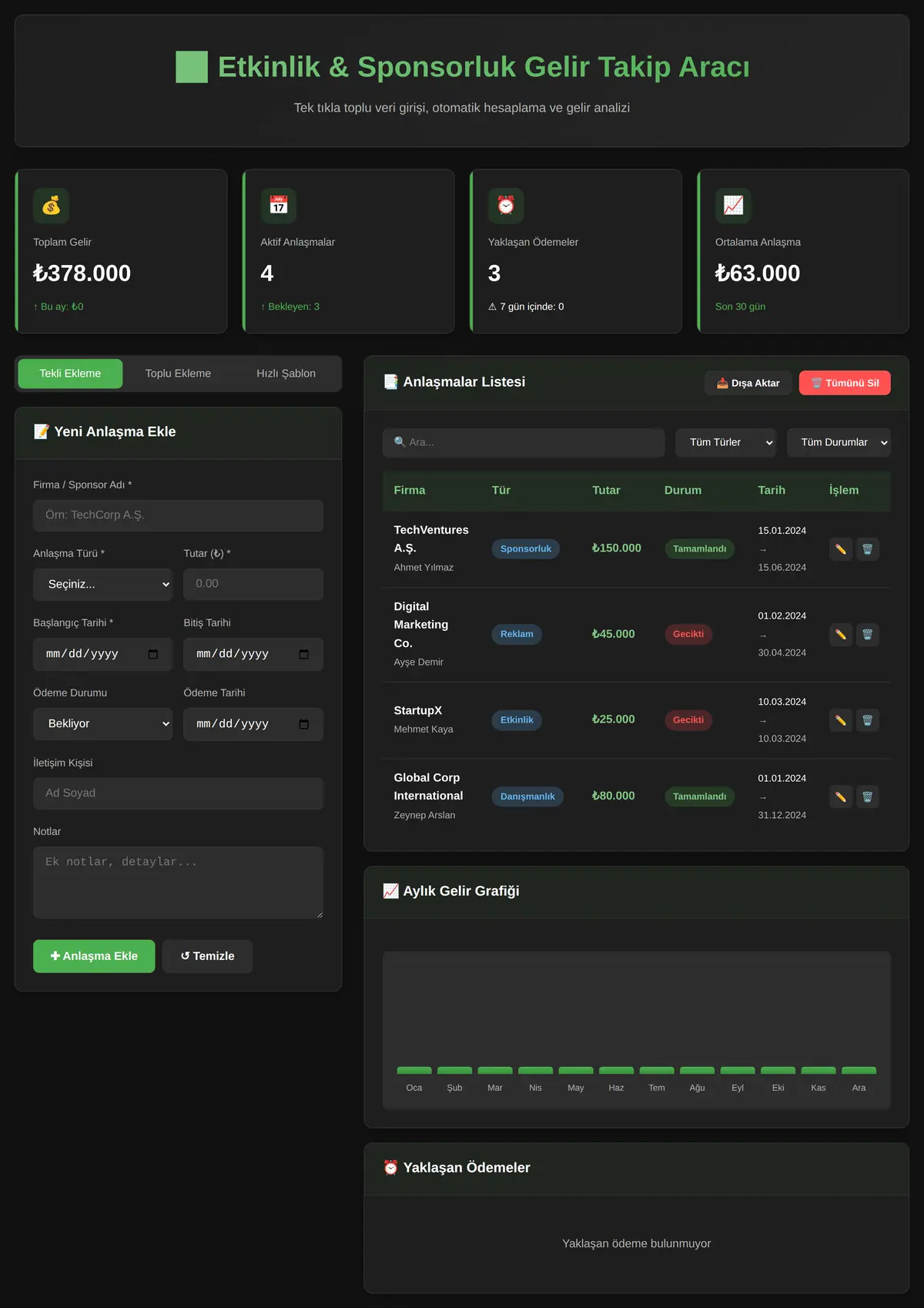Click the Danışmanlık type badge
The height and width of the screenshot is (1308, 924).
527,797
